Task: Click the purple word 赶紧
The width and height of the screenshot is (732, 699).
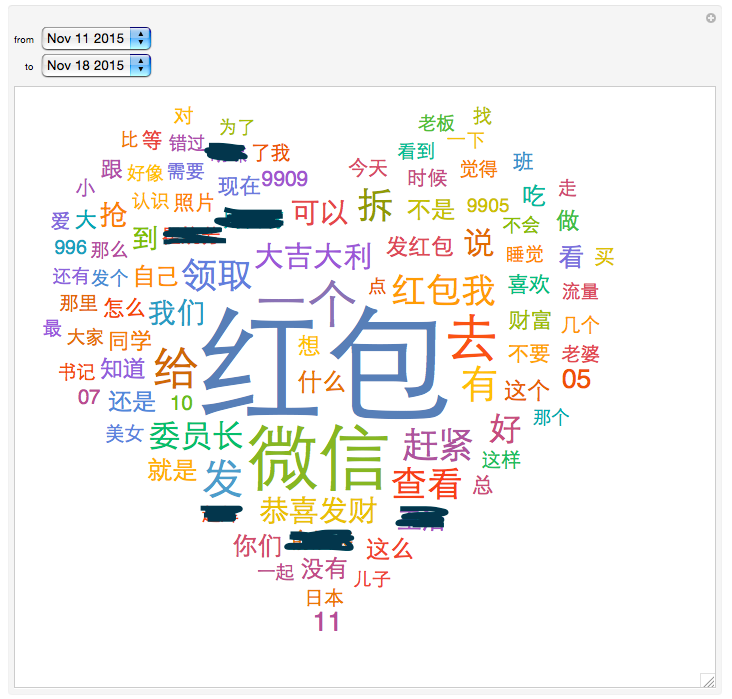Action: click(x=437, y=445)
